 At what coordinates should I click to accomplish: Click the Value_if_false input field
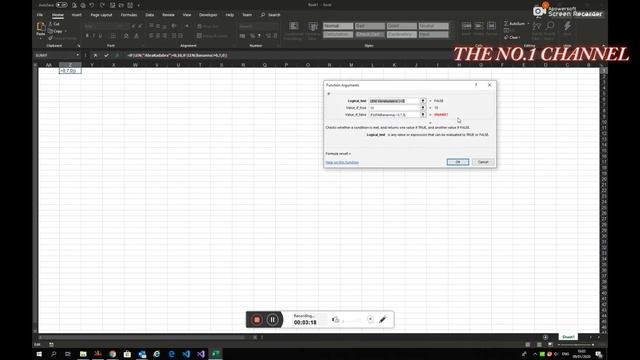point(394,115)
